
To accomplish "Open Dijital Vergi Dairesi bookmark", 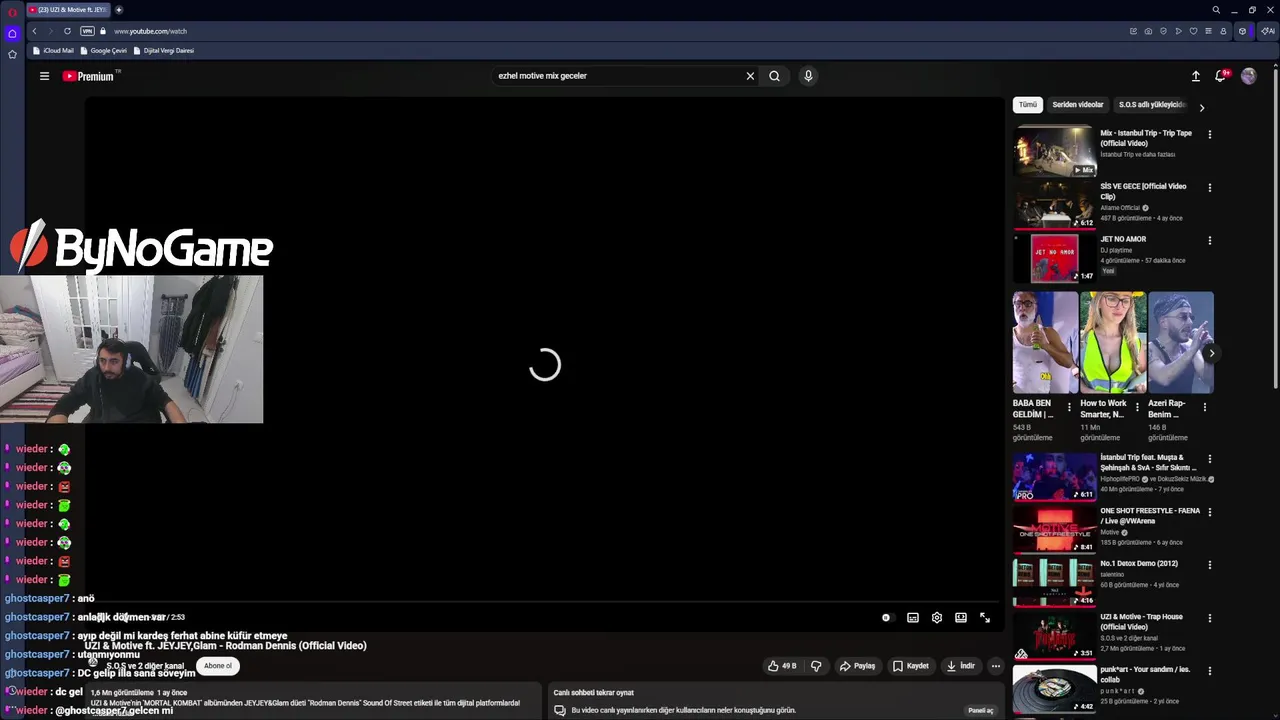I will (163, 50).
